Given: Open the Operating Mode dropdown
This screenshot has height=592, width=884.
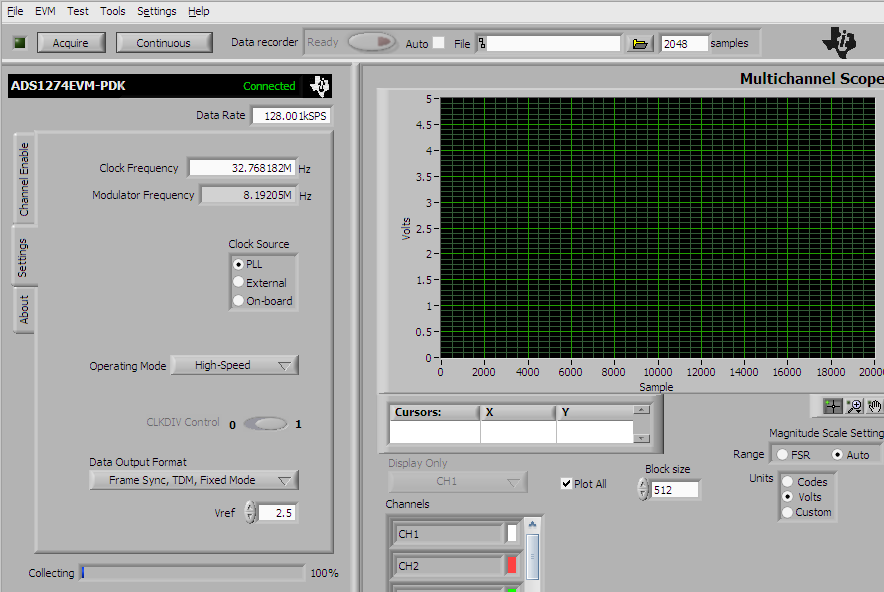Looking at the screenshot, I should 235,366.
